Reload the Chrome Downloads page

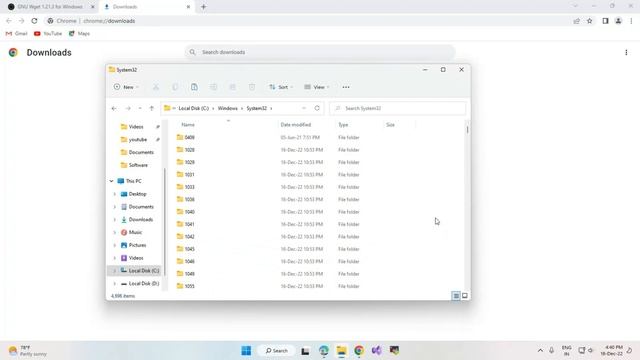pyautogui.click(x=34, y=21)
